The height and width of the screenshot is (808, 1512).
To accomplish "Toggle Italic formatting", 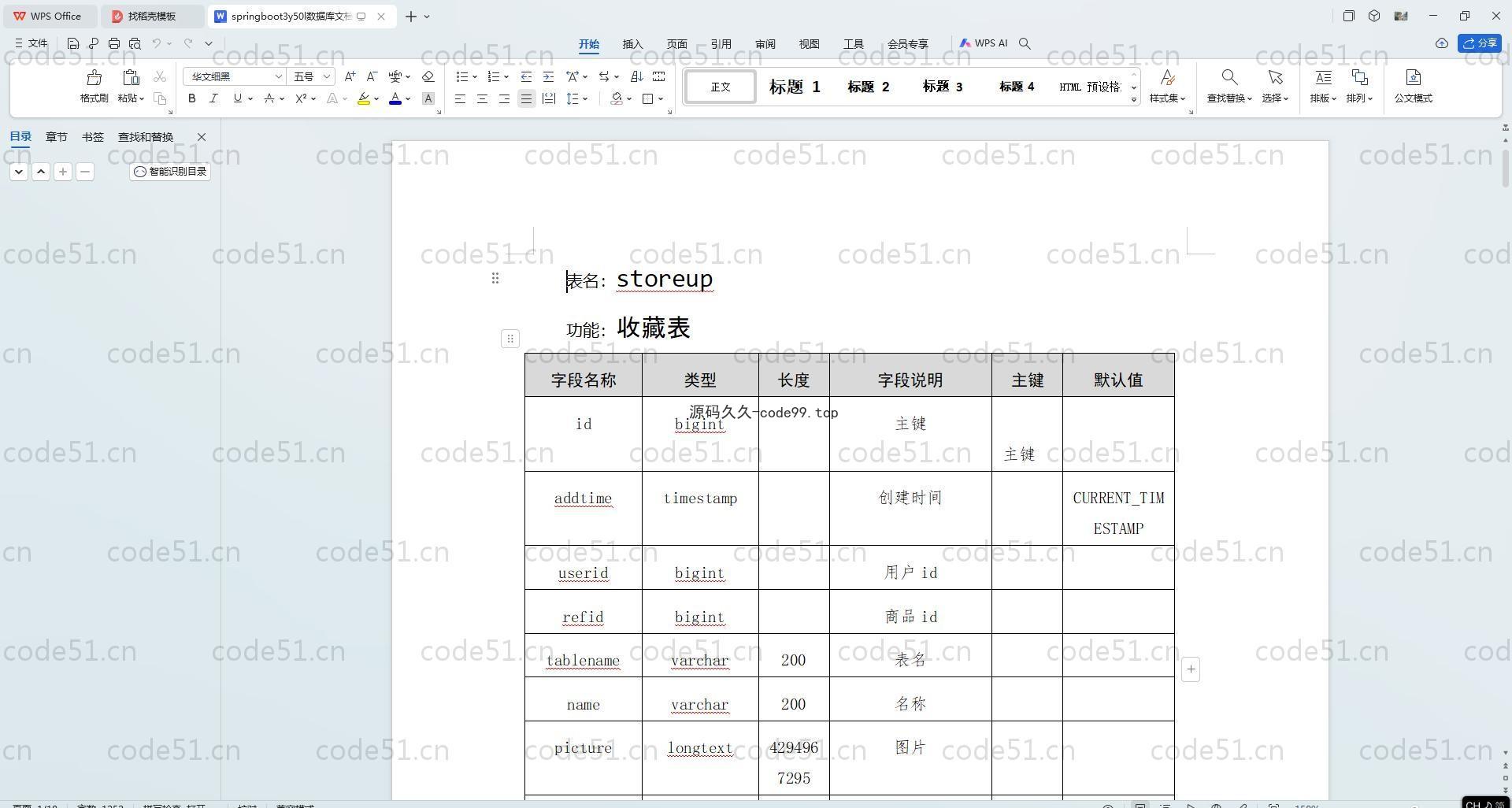I will 213,98.
